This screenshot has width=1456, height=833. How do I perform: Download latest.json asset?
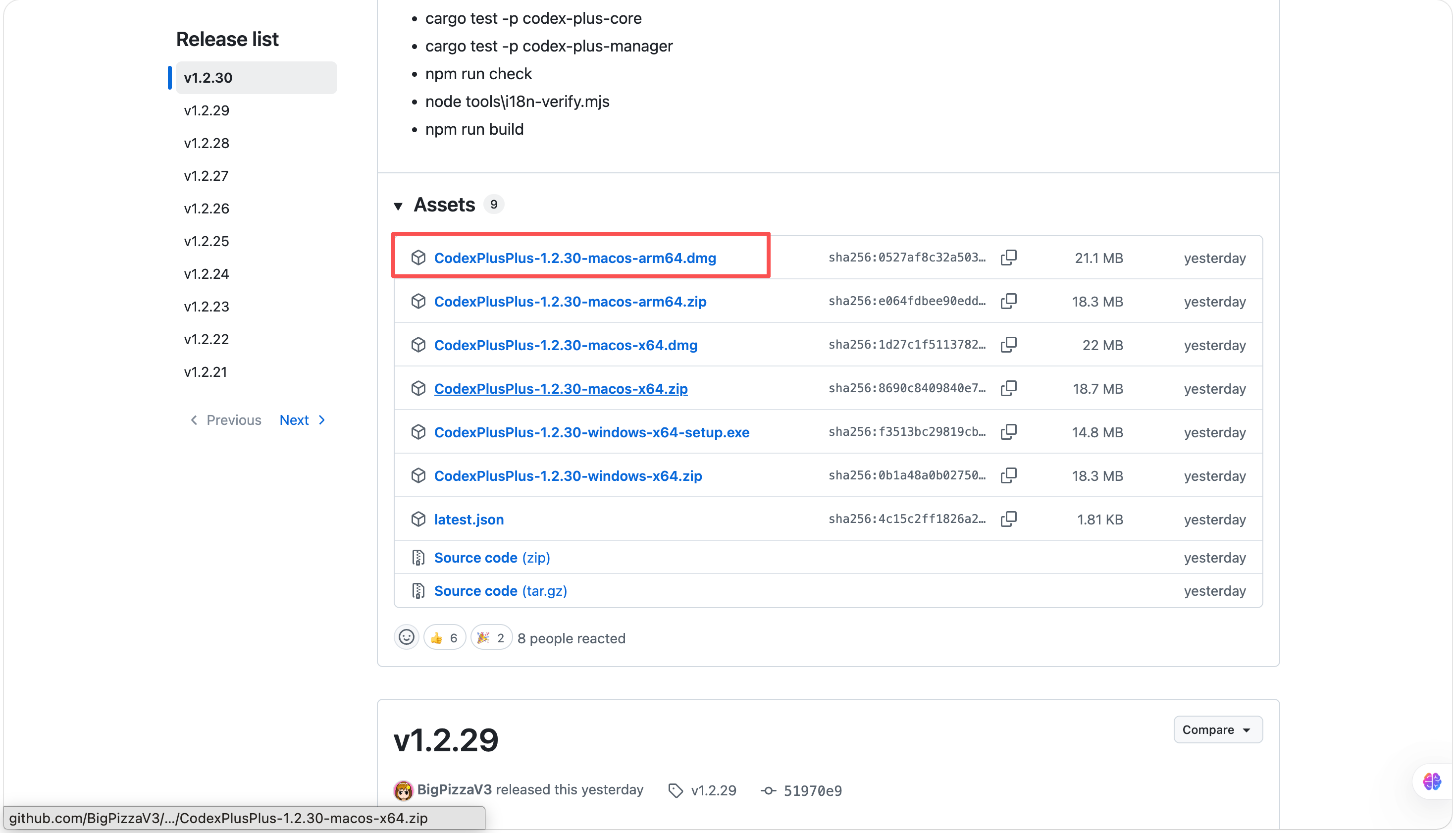[x=468, y=519]
